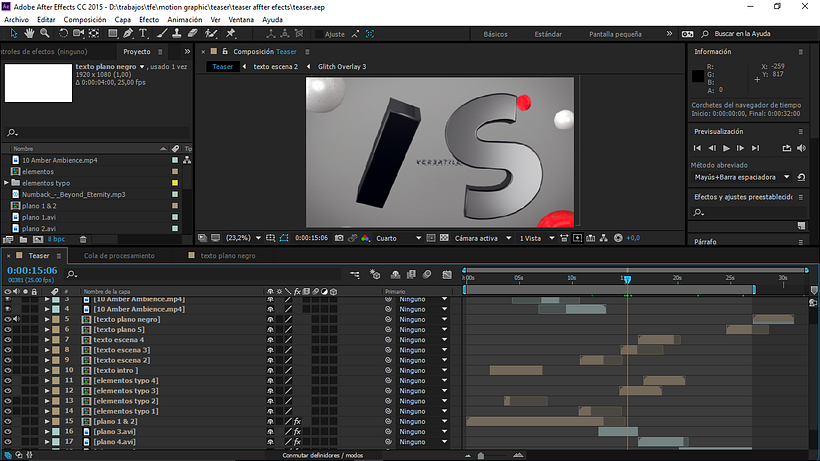Viewport: 820px width, 461px height.
Task: Mute audio on texto plano negro layer
Action: click(x=18, y=319)
